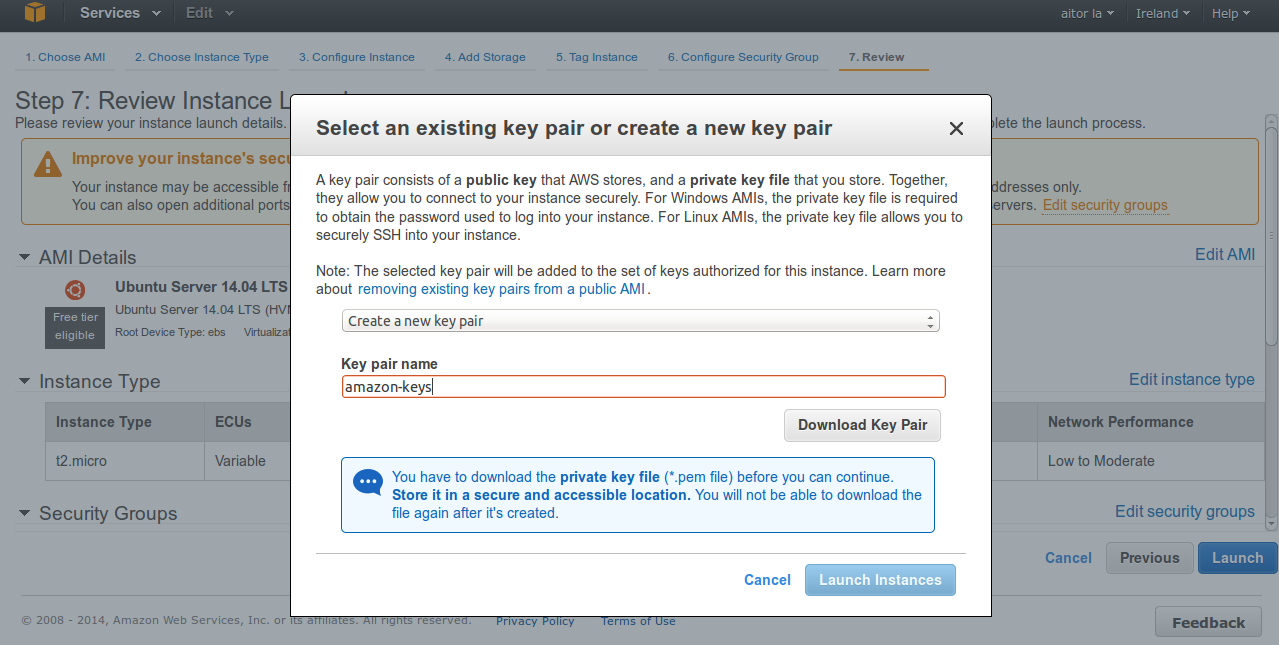Open the Edit menu in top bar
The width and height of the screenshot is (1279, 645).
(209, 13)
